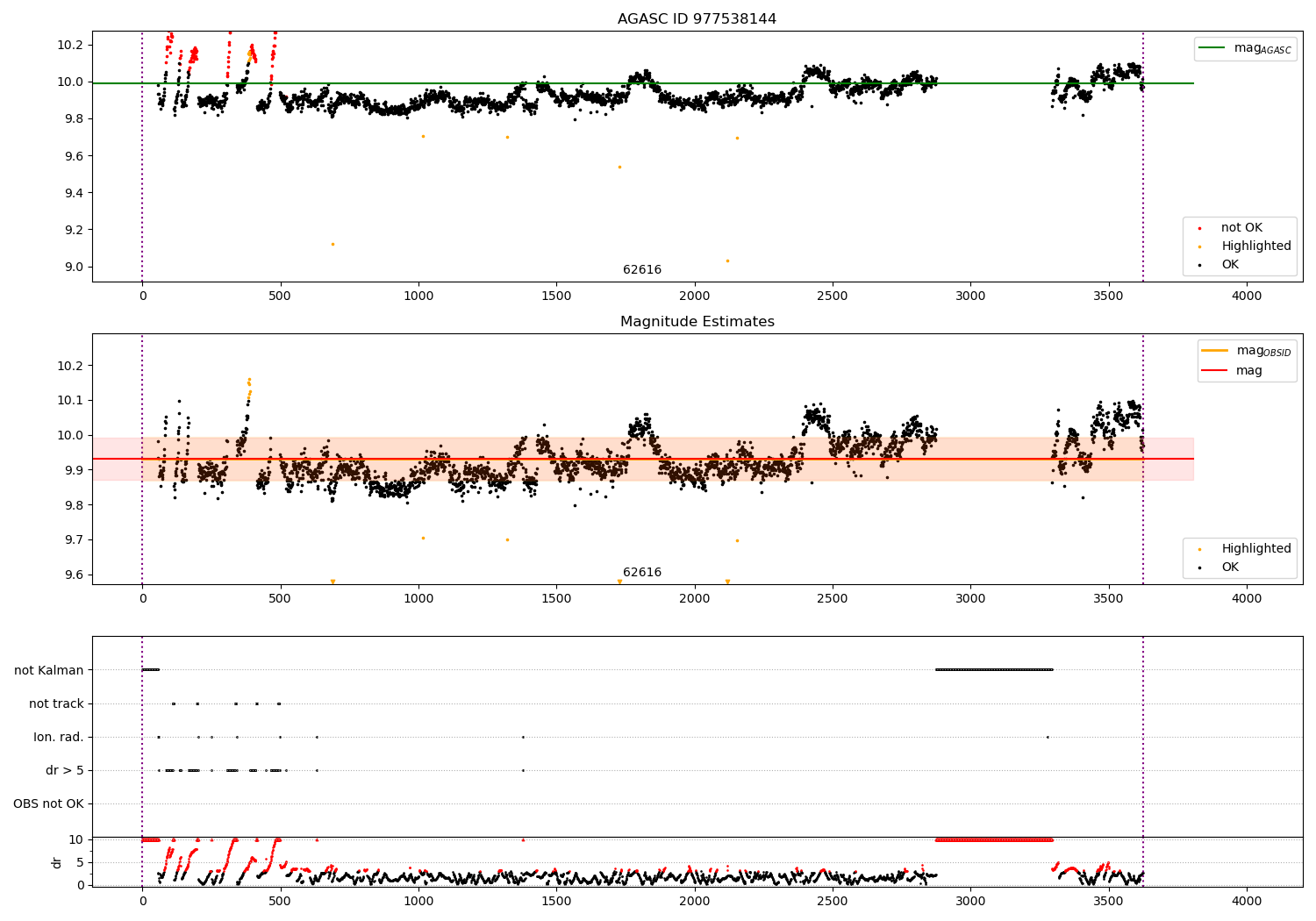1316x921 pixels.
Task: Click the purple dotted end marker line in the top plot
Action: (1143, 156)
